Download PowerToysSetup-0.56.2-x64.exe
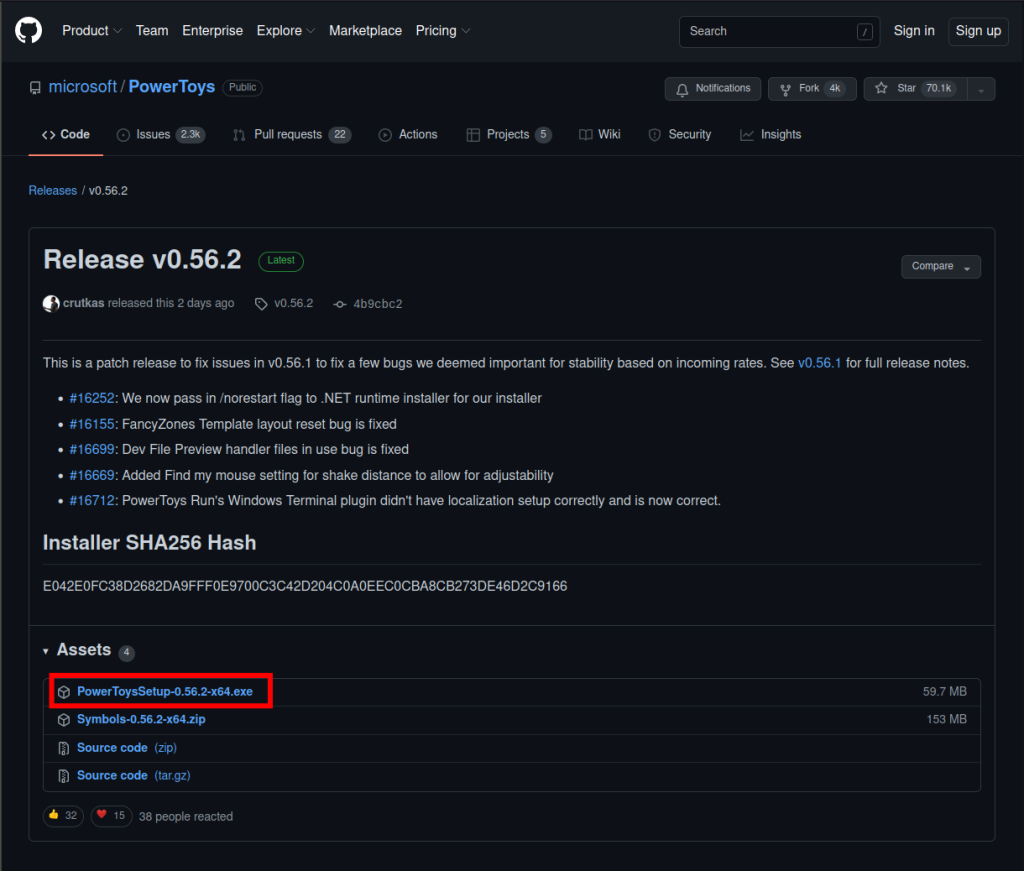This screenshot has width=1024, height=871. coord(164,692)
